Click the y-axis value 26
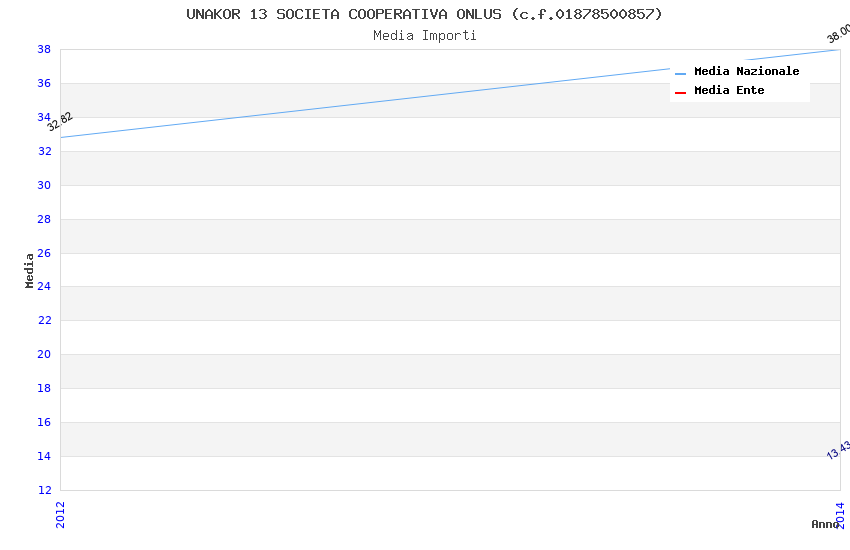 pyautogui.click(x=44, y=253)
